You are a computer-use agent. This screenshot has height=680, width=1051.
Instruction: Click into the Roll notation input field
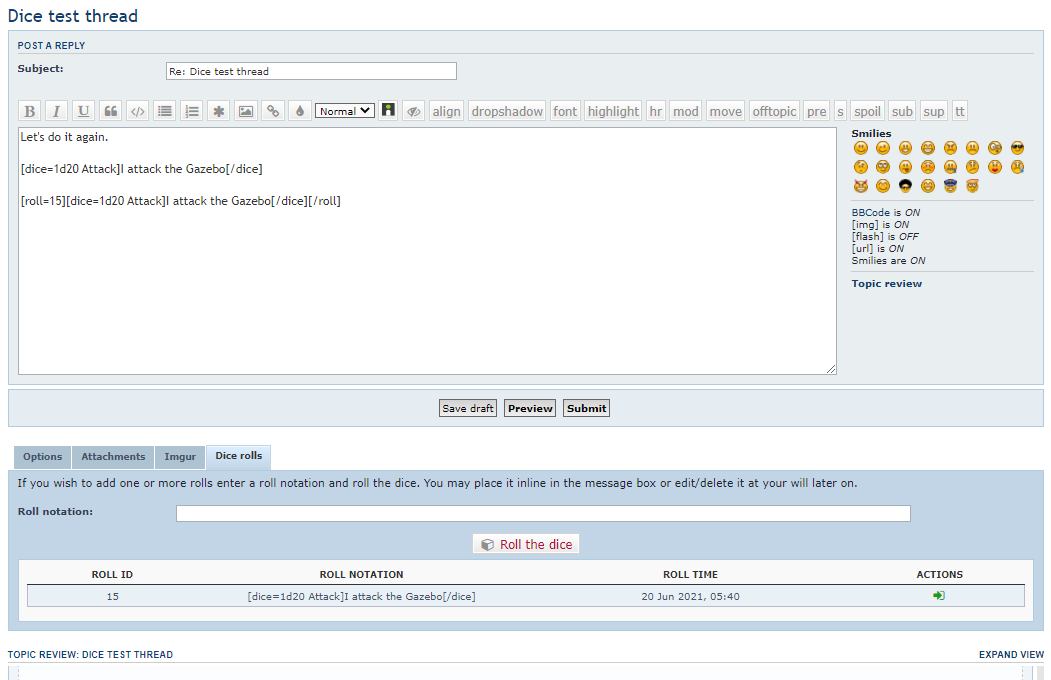click(543, 514)
